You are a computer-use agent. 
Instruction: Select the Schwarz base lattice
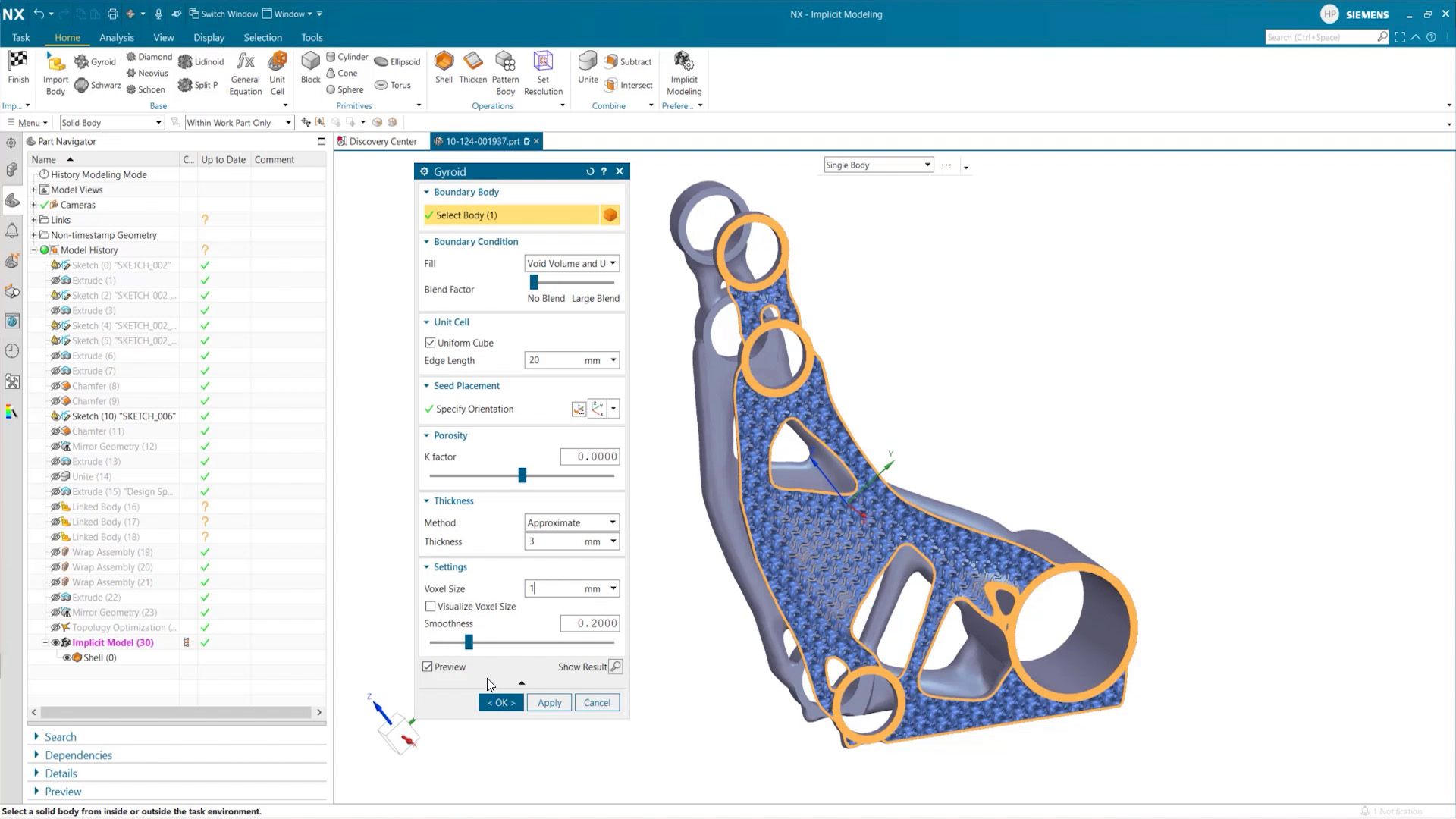[98, 85]
